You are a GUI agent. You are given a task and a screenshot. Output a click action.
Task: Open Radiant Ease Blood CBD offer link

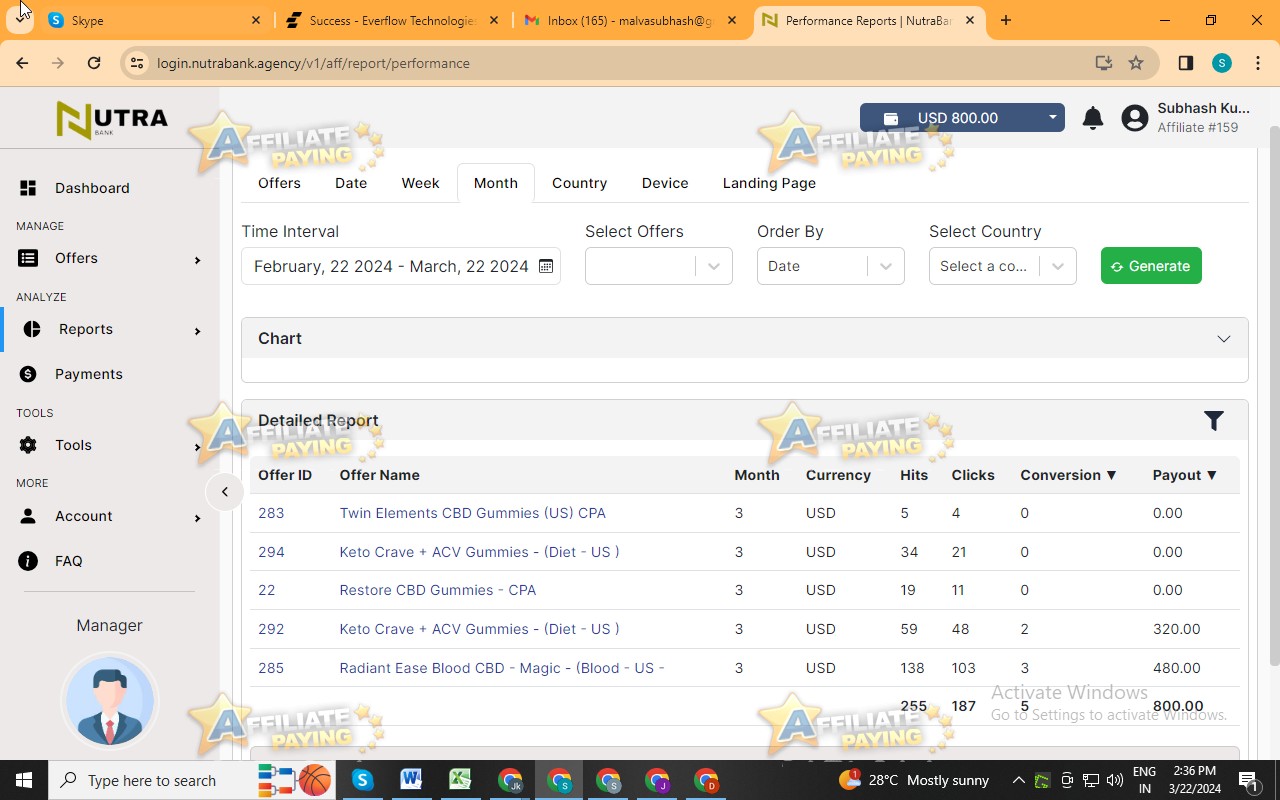click(x=502, y=668)
